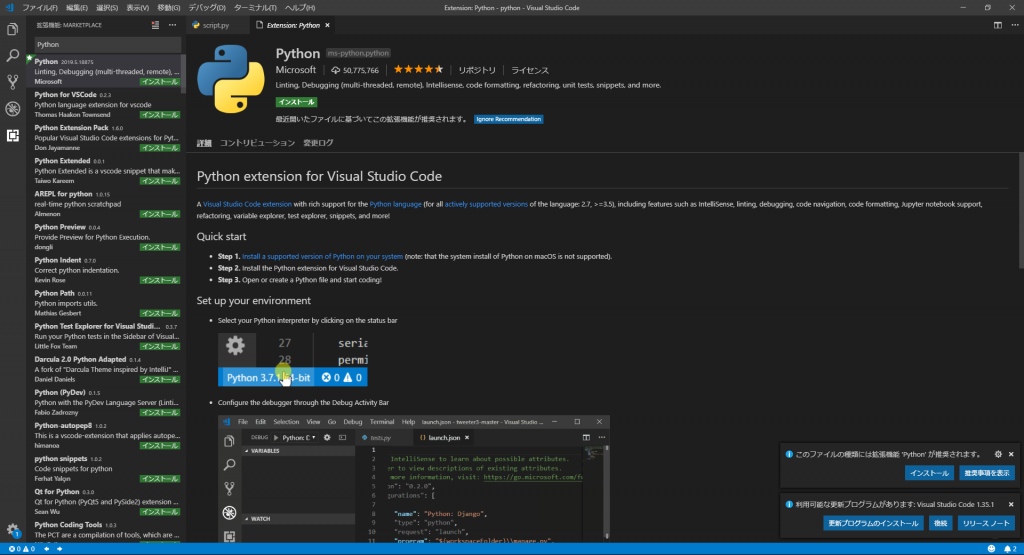Open the Manage gear in activity bar
The width and height of the screenshot is (1024, 555).
[x=12, y=530]
